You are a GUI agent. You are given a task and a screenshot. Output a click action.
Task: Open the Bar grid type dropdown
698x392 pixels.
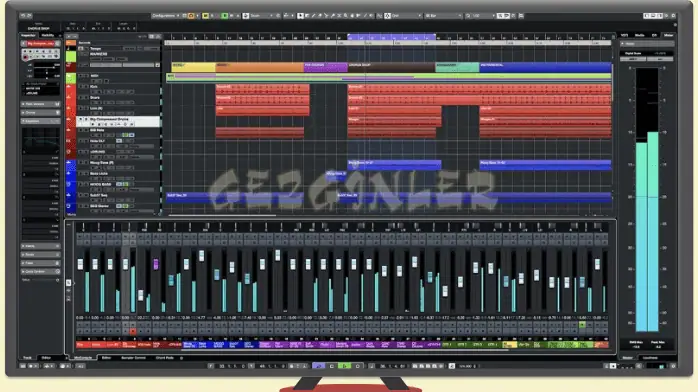(443, 16)
